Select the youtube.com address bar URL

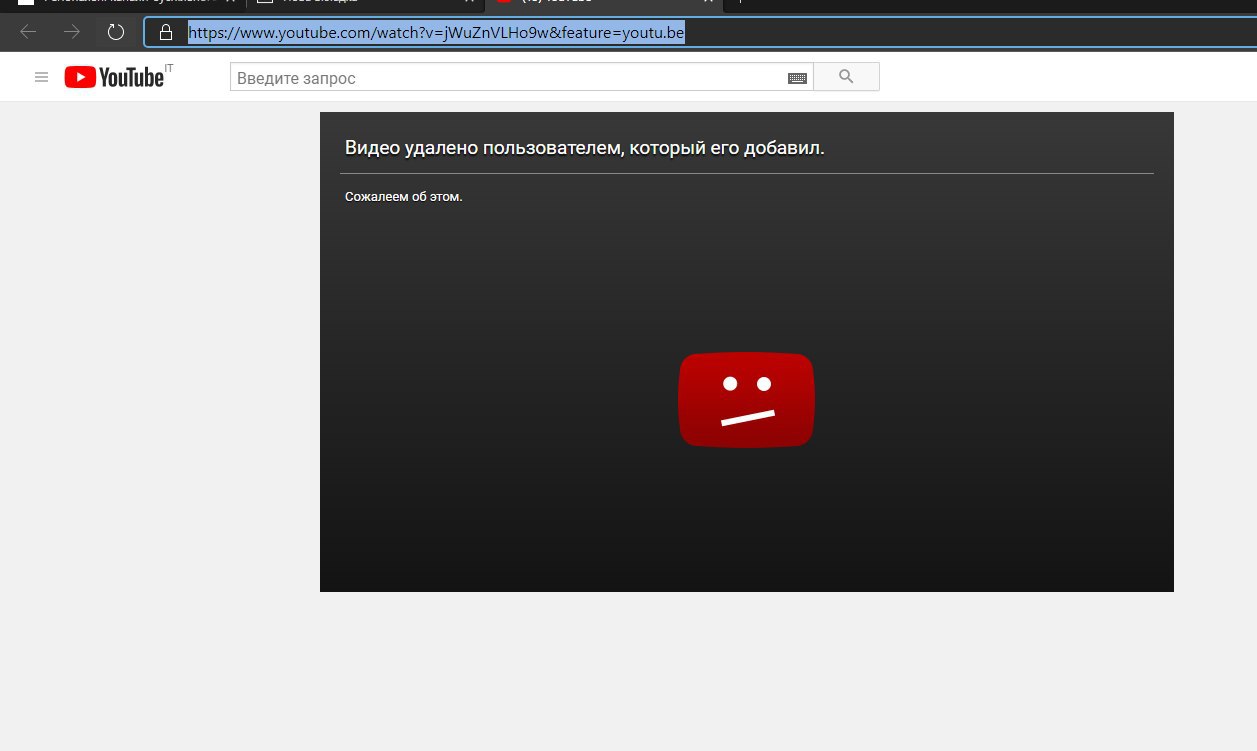436,32
